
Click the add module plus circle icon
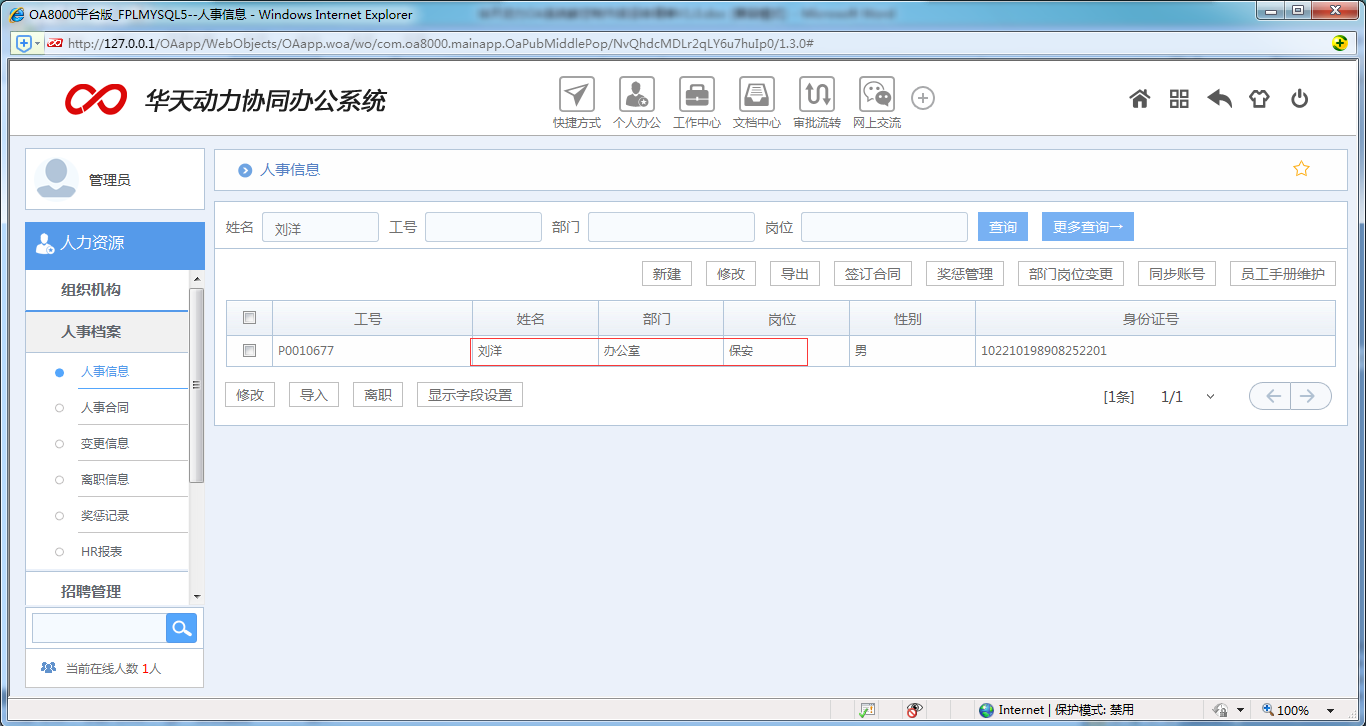pyautogui.click(x=922, y=98)
